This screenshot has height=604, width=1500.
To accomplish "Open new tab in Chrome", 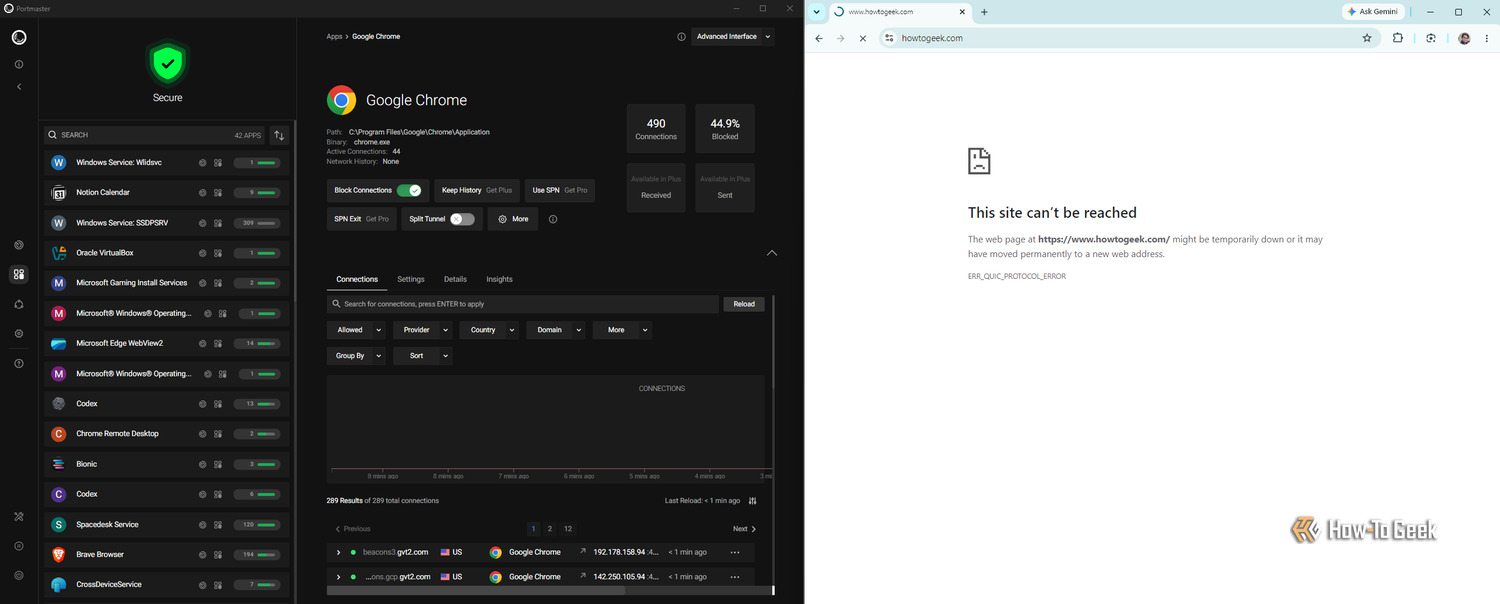I will (x=984, y=12).
